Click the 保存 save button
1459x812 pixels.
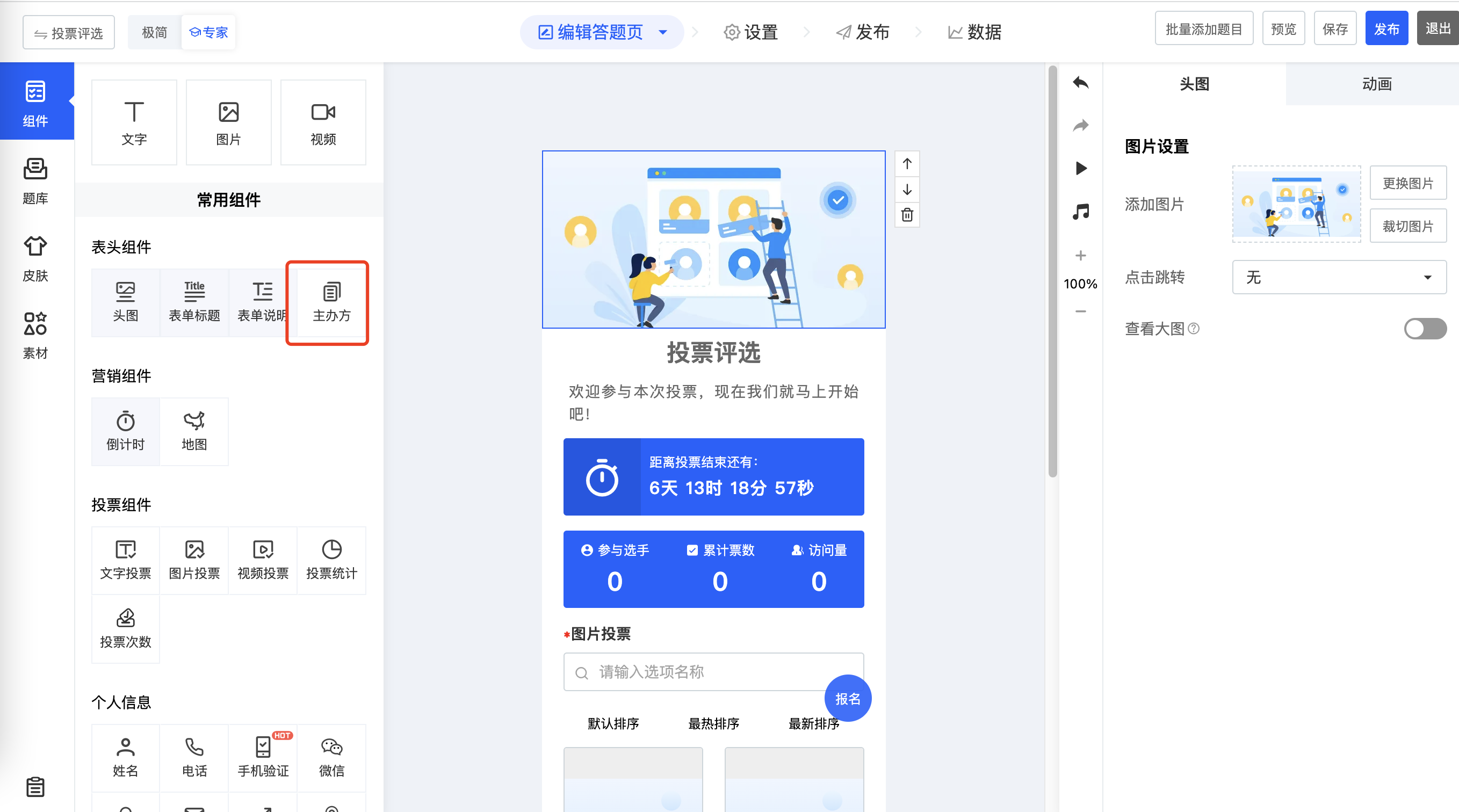click(1335, 28)
